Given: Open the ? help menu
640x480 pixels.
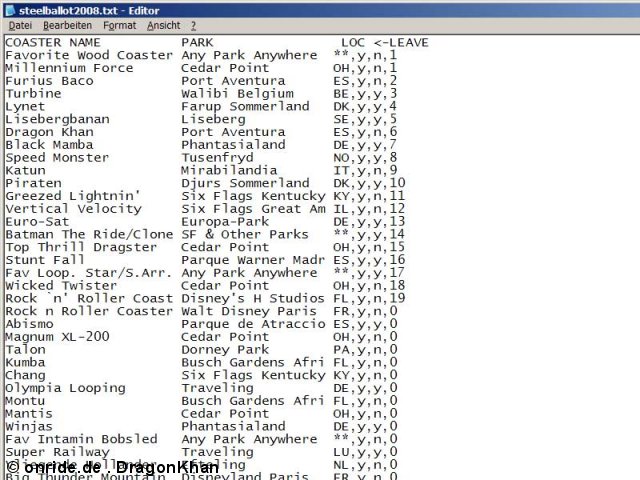Looking at the screenshot, I should [193, 26].
